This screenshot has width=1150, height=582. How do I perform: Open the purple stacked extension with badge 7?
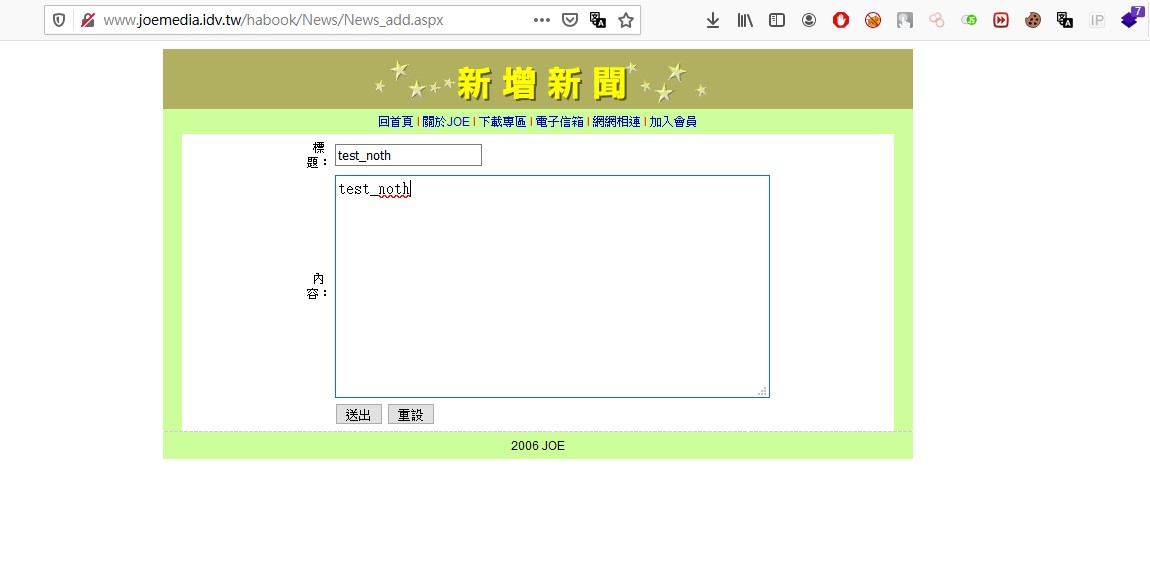[x=1132, y=18]
